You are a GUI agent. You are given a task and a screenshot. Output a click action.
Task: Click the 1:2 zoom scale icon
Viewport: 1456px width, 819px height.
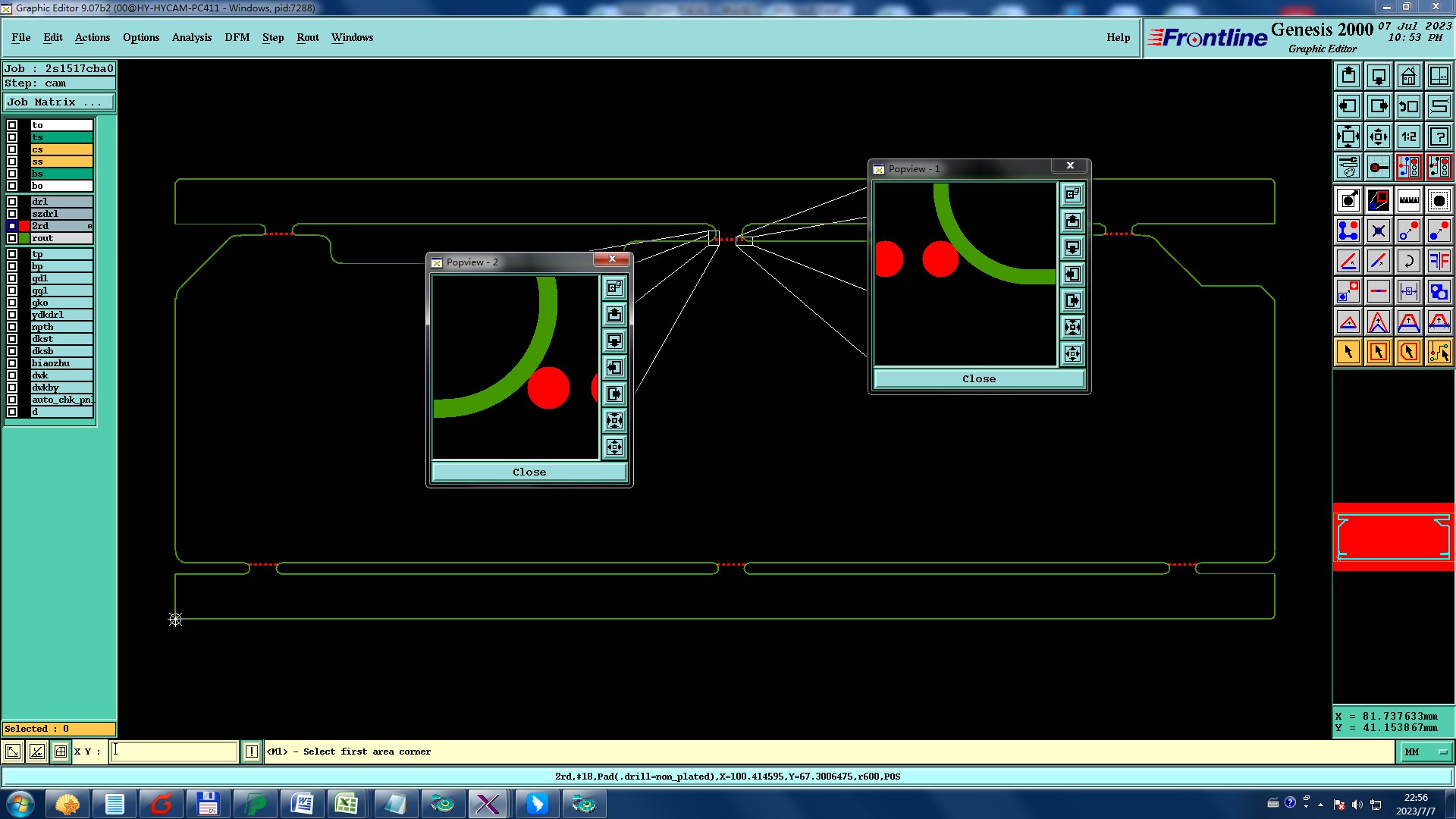click(x=1408, y=136)
